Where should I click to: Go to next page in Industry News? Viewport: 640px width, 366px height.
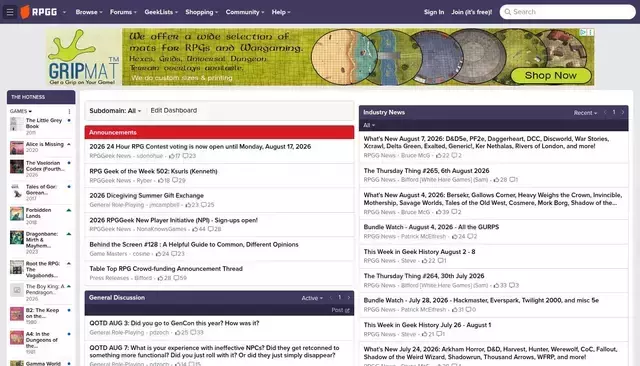622,112
